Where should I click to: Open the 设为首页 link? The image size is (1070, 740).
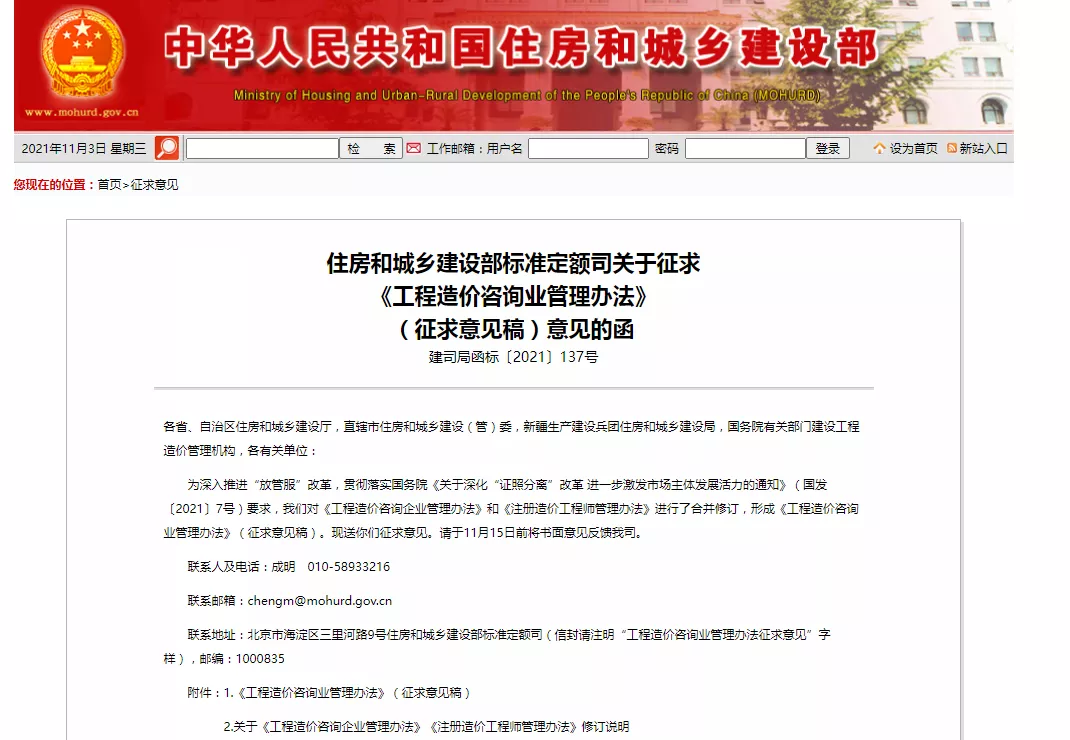point(913,149)
